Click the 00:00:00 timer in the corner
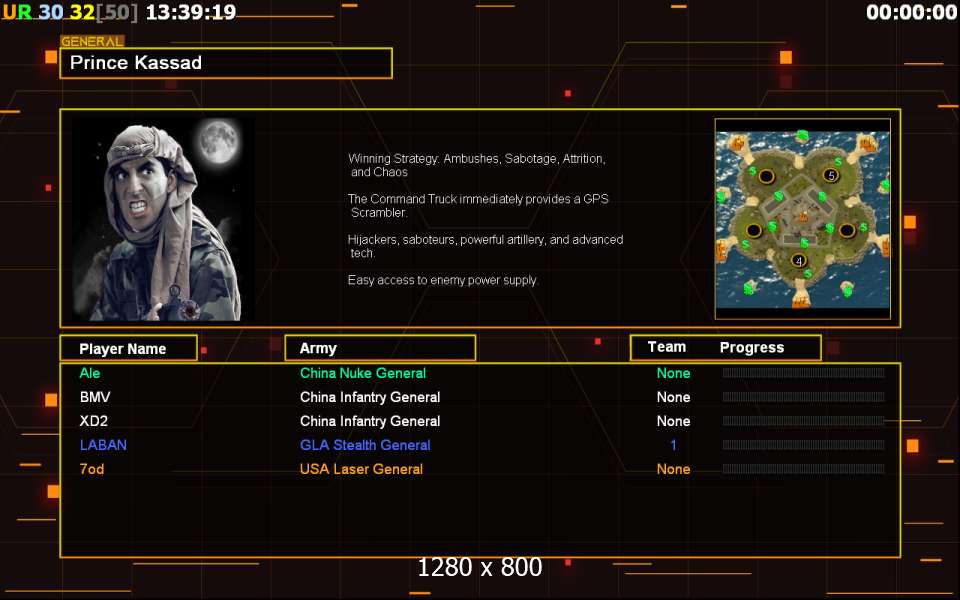 click(x=912, y=12)
